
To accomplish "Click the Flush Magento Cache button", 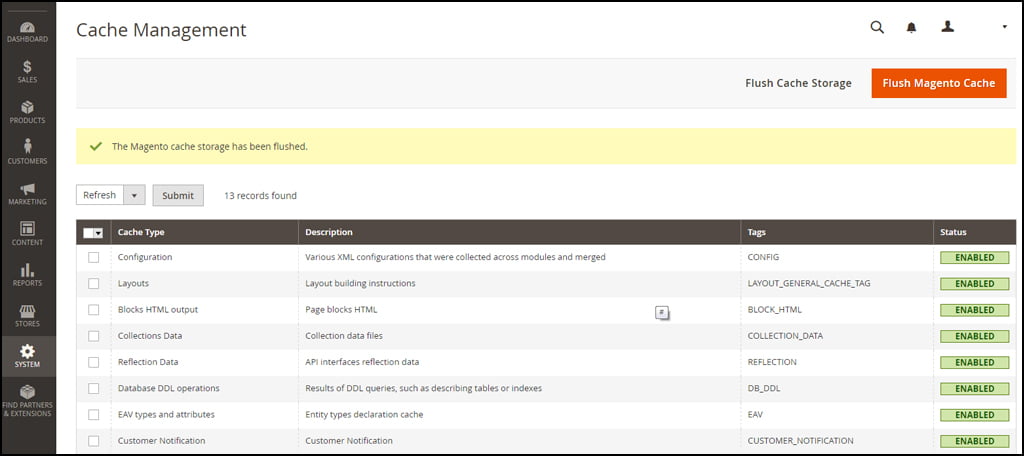I will coord(938,83).
